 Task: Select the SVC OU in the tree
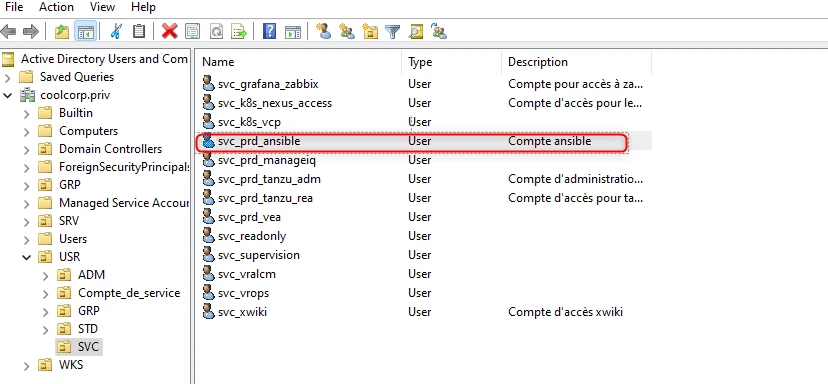click(x=88, y=346)
